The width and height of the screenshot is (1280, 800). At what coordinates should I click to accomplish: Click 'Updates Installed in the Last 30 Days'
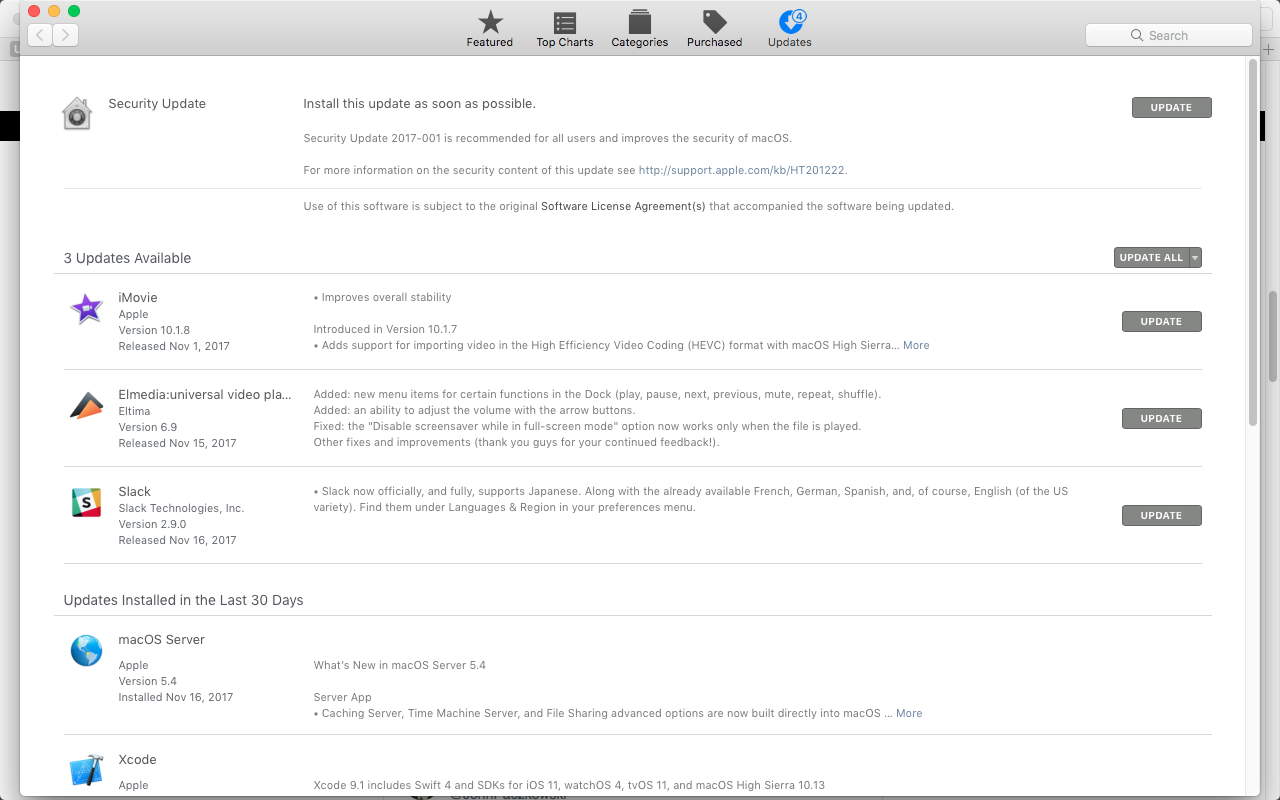point(183,600)
